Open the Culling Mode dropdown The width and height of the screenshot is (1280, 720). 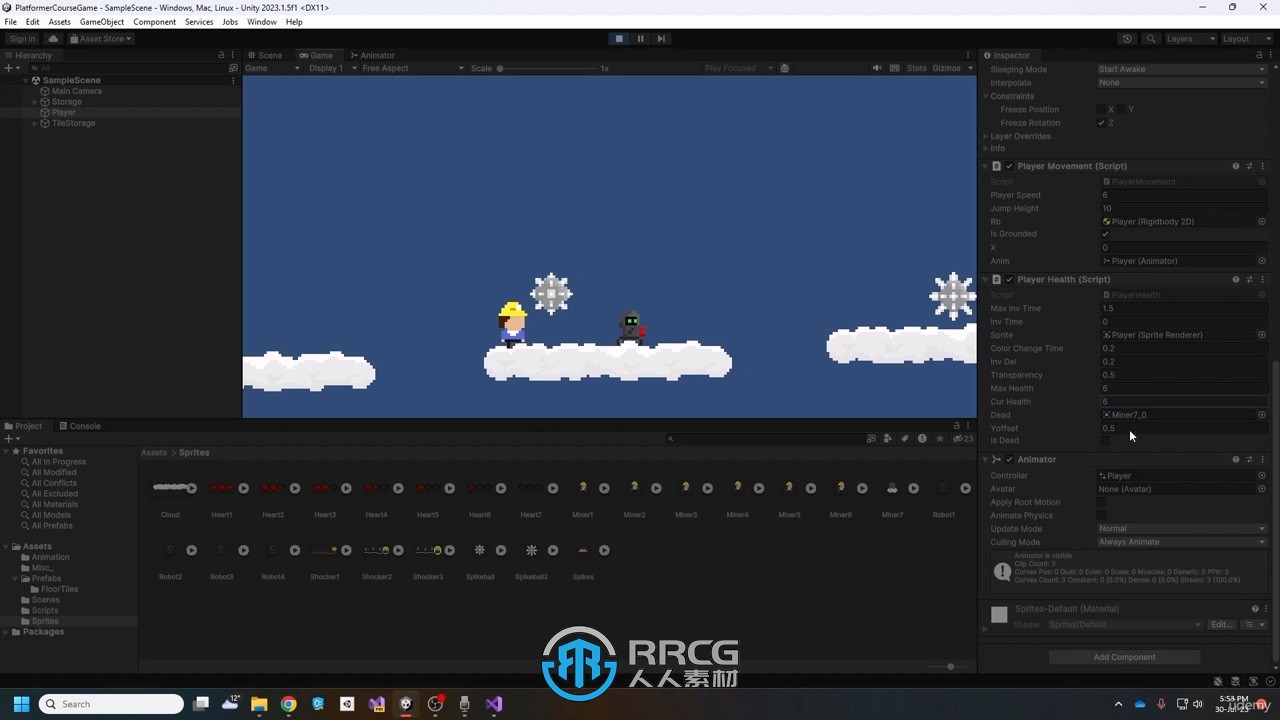pyautogui.click(x=1181, y=542)
